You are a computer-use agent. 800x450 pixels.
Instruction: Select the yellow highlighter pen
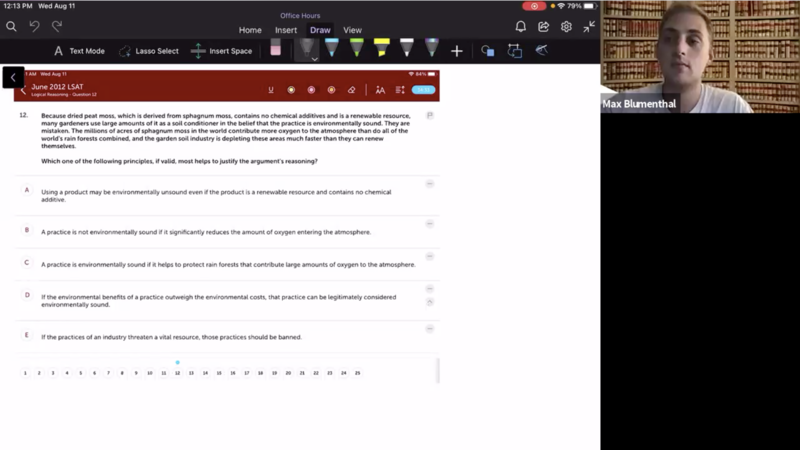(381, 49)
